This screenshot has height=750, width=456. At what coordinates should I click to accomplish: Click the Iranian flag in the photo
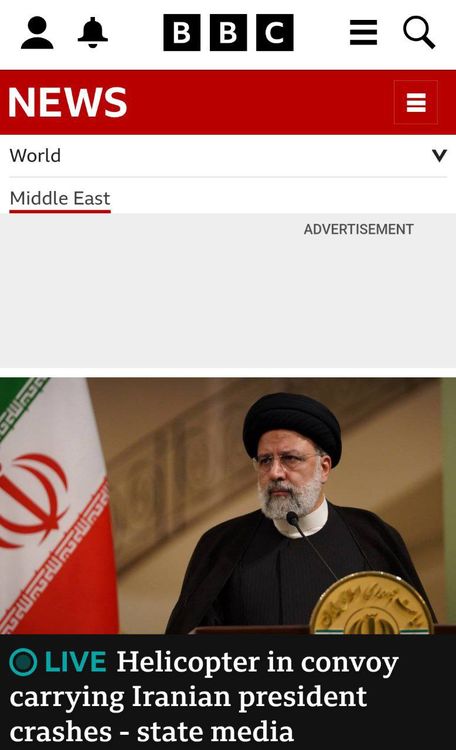(55, 506)
